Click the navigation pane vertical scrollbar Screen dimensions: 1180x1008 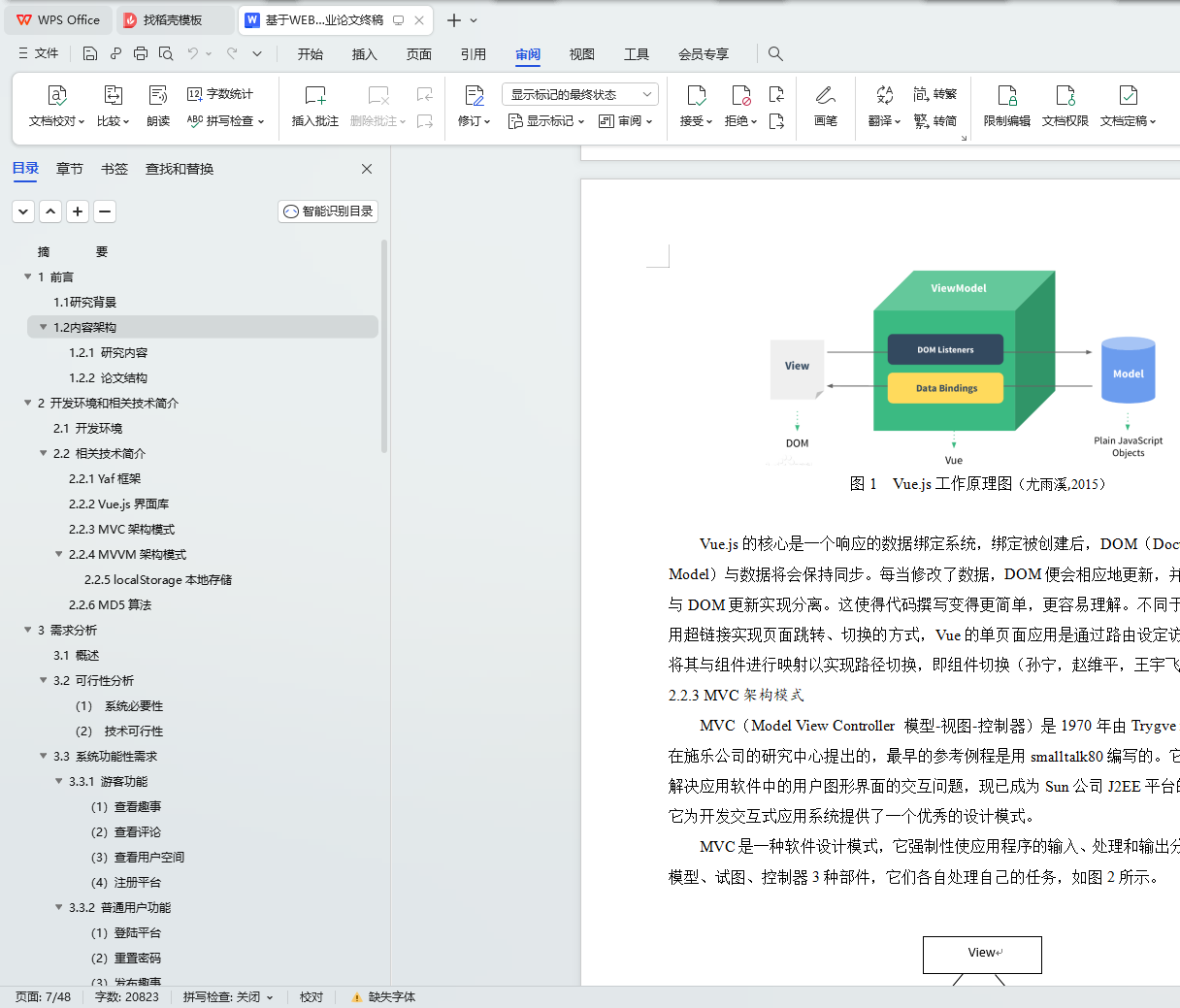[x=384, y=347]
